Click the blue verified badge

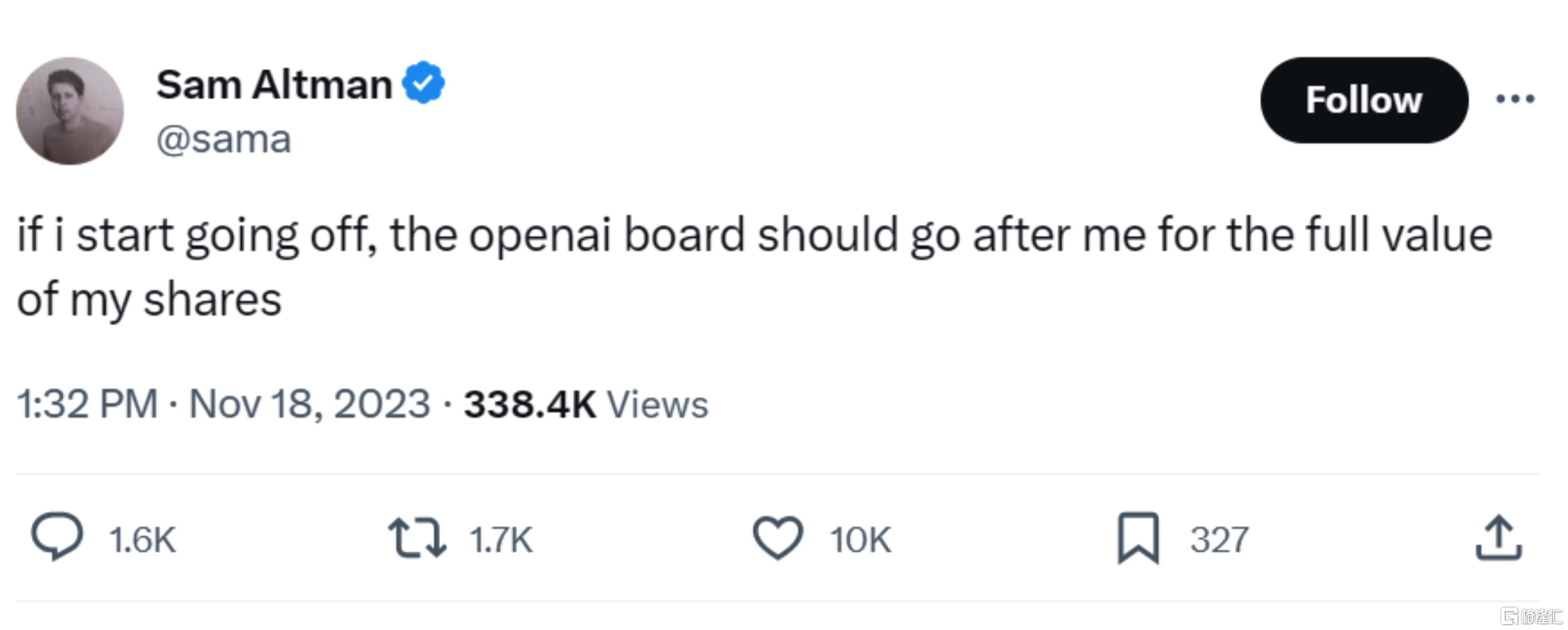tap(424, 83)
